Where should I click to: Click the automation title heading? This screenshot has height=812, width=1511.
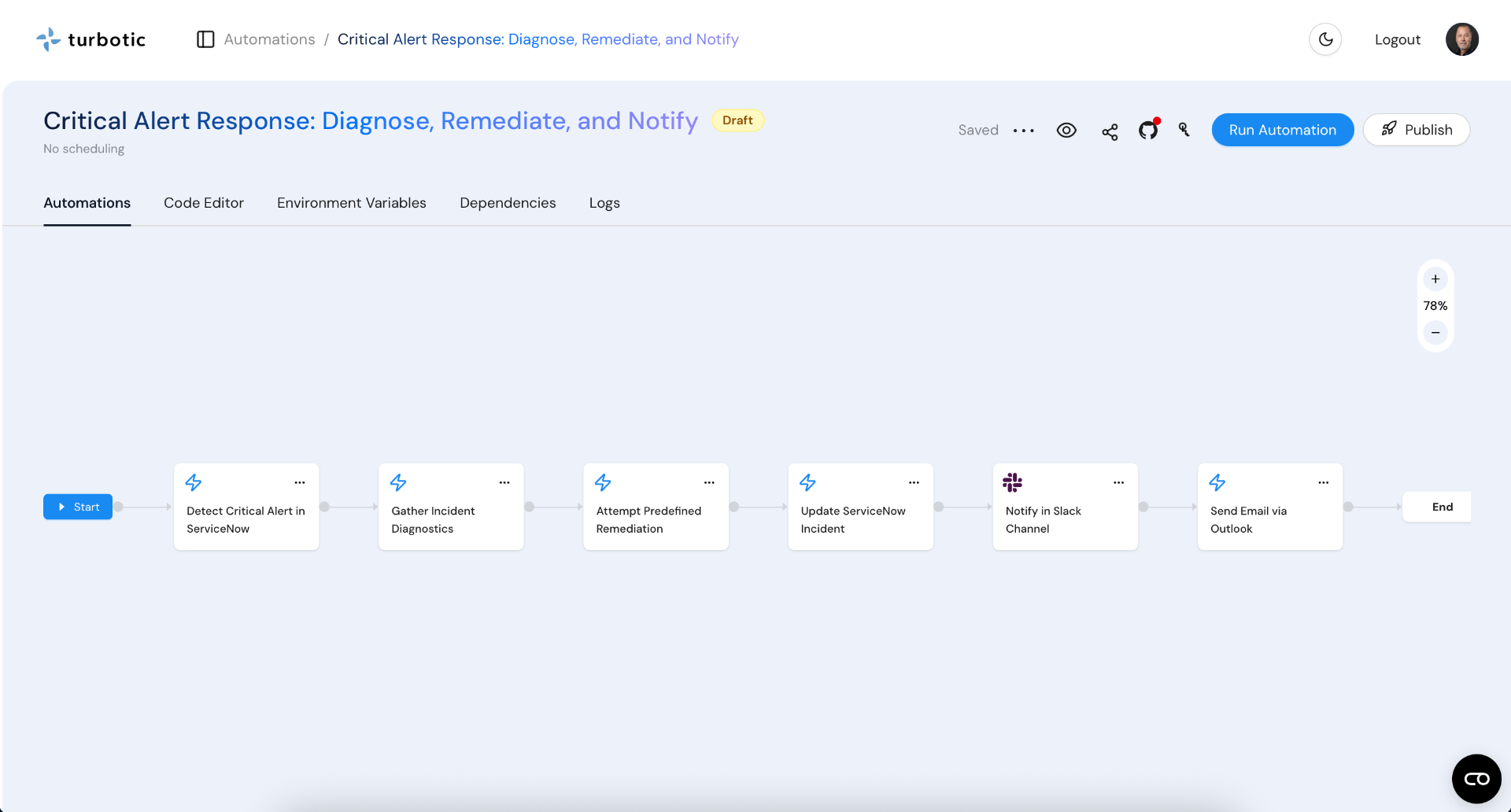coord(371,120)
